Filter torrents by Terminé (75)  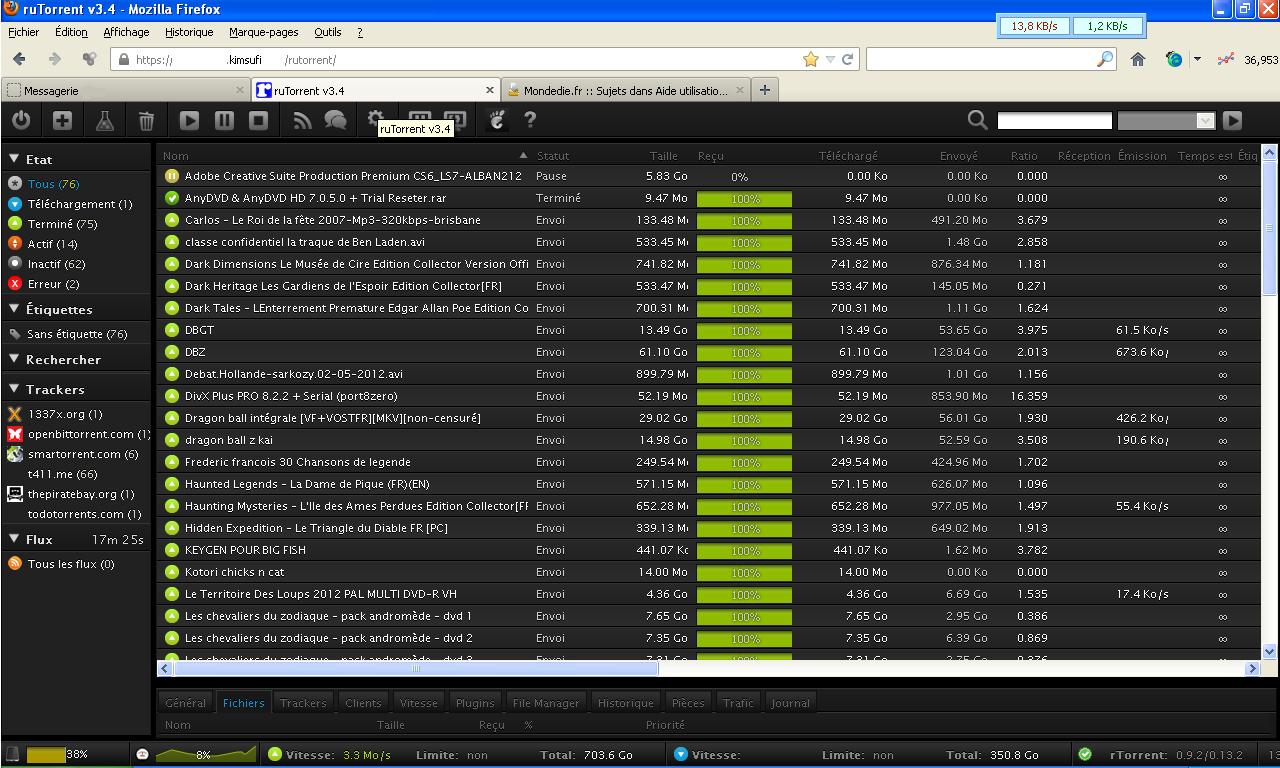point(62,224)
